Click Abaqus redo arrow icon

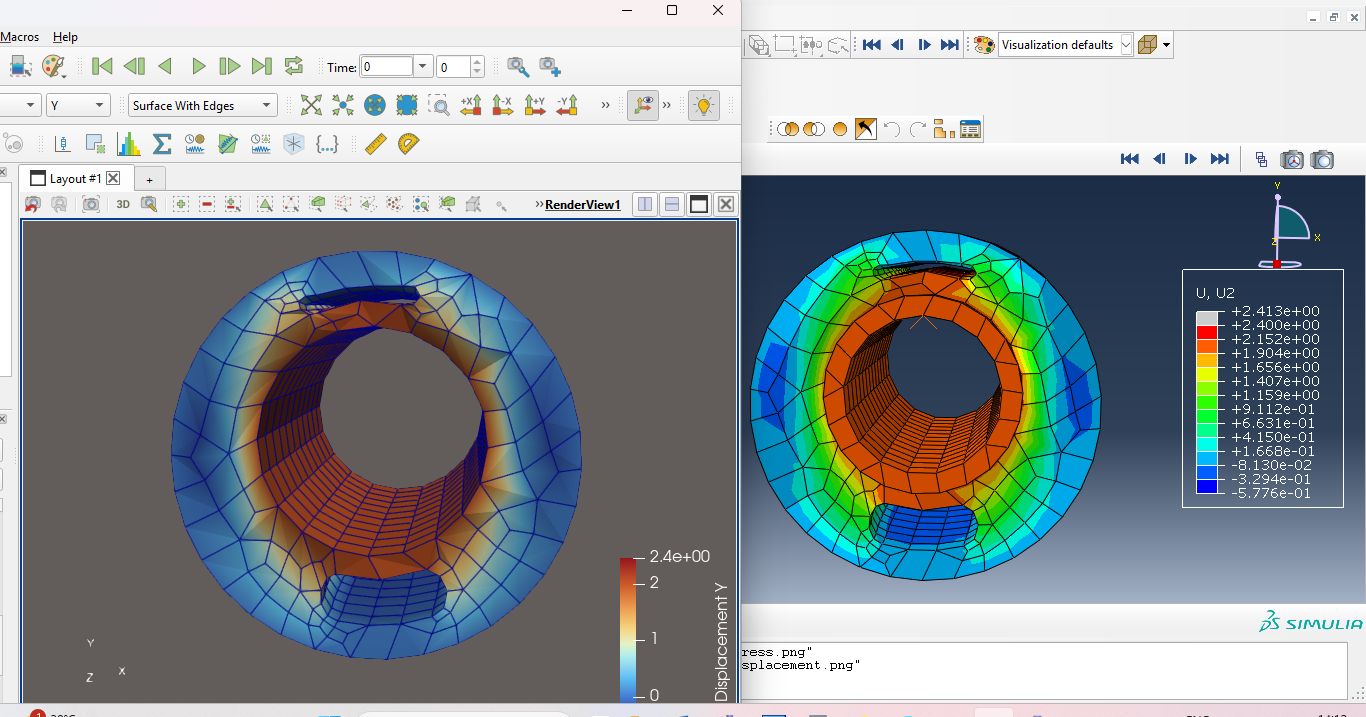(x=918, y=129)
